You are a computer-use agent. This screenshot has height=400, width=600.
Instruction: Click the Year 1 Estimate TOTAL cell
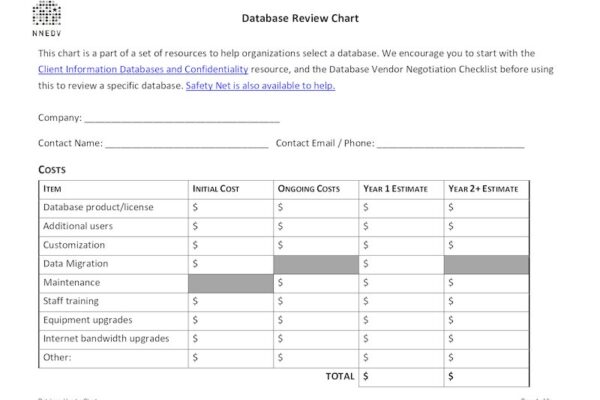[400, 377]
